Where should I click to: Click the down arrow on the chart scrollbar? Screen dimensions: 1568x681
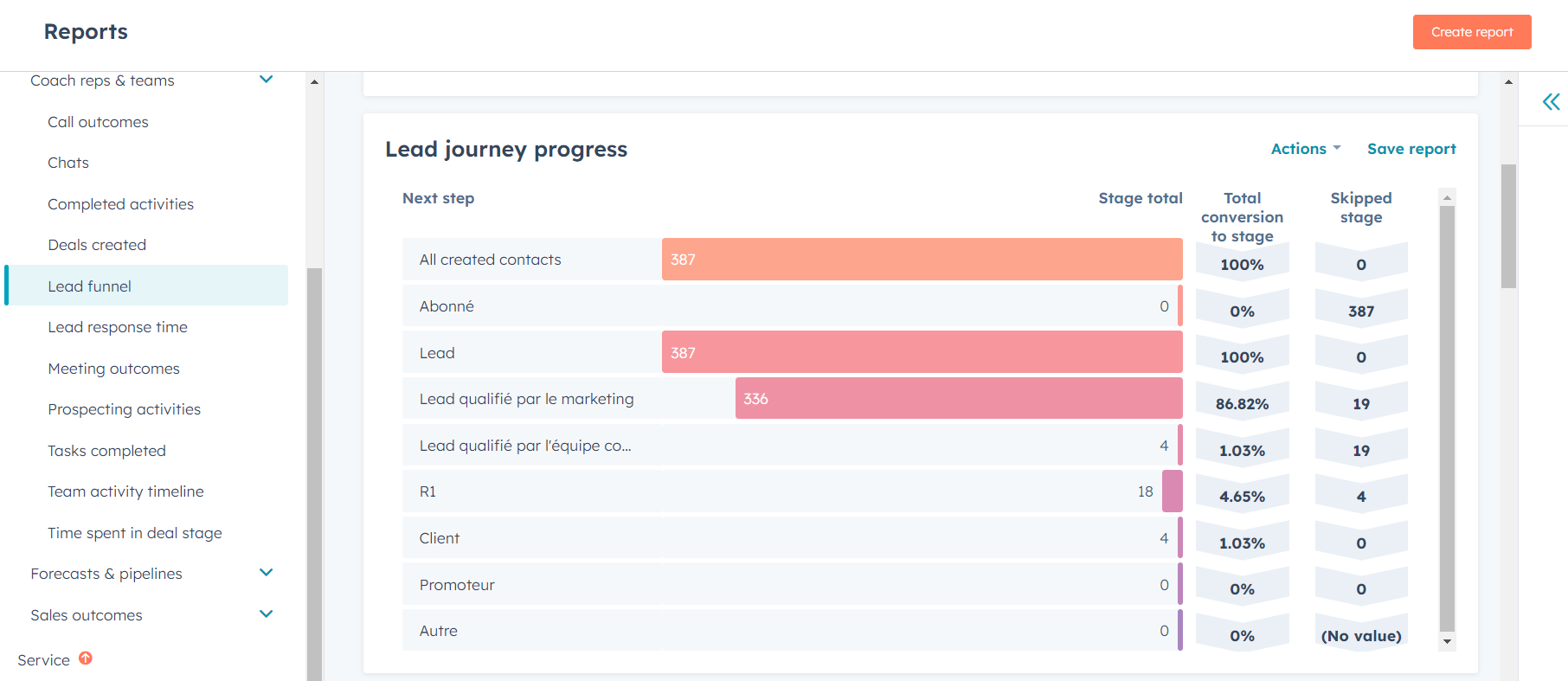click(x=1446, y=642)
